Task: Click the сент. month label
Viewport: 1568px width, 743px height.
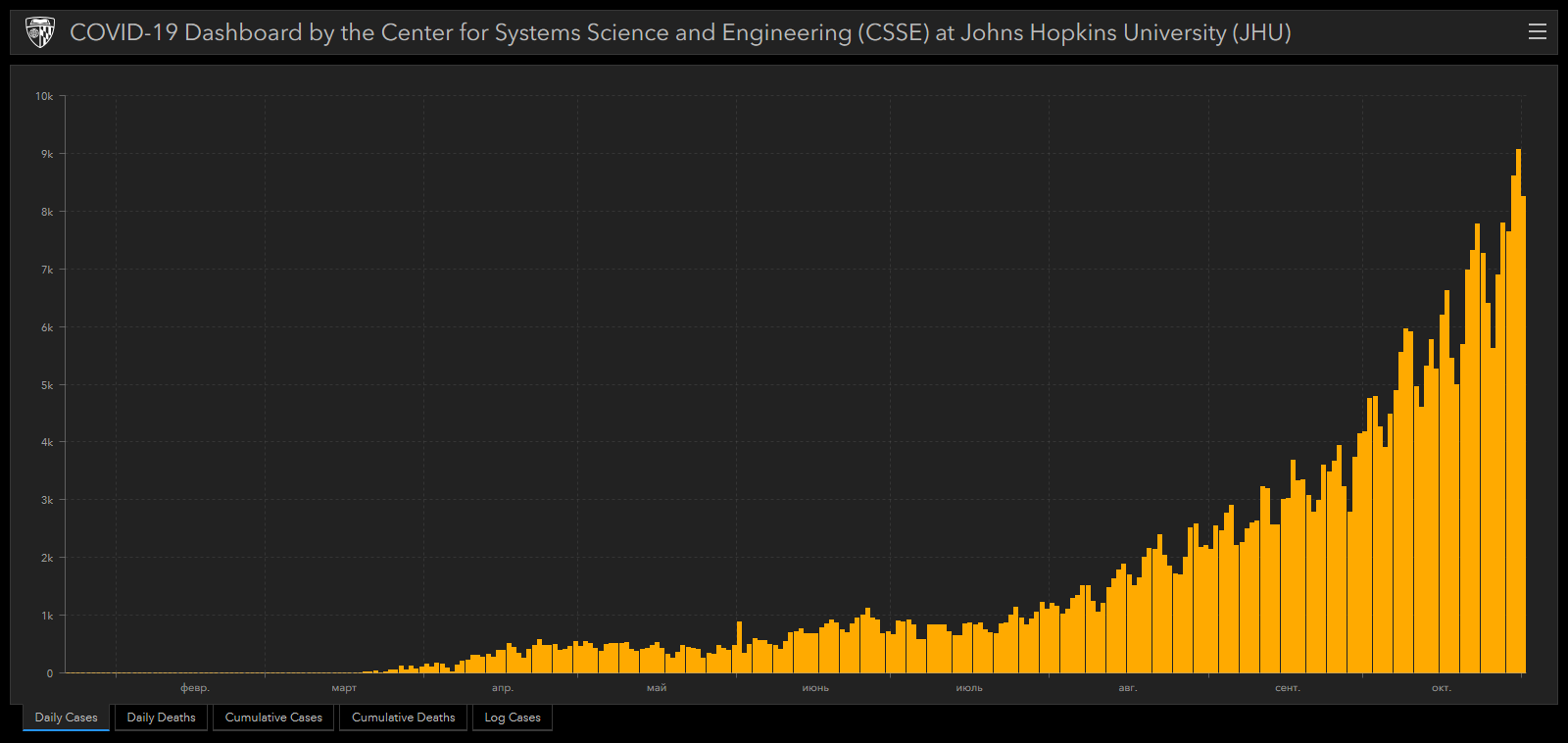Action: 1288,688
